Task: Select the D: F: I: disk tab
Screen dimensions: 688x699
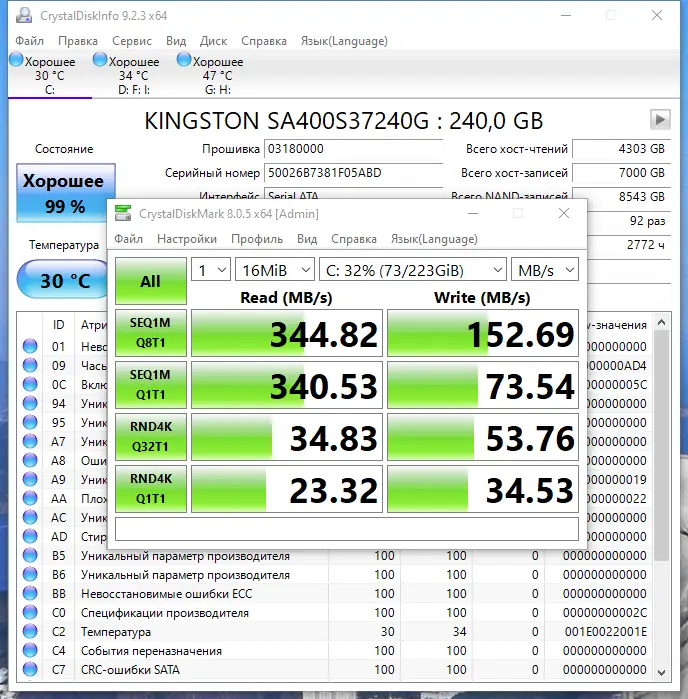Action: [133, 74]
